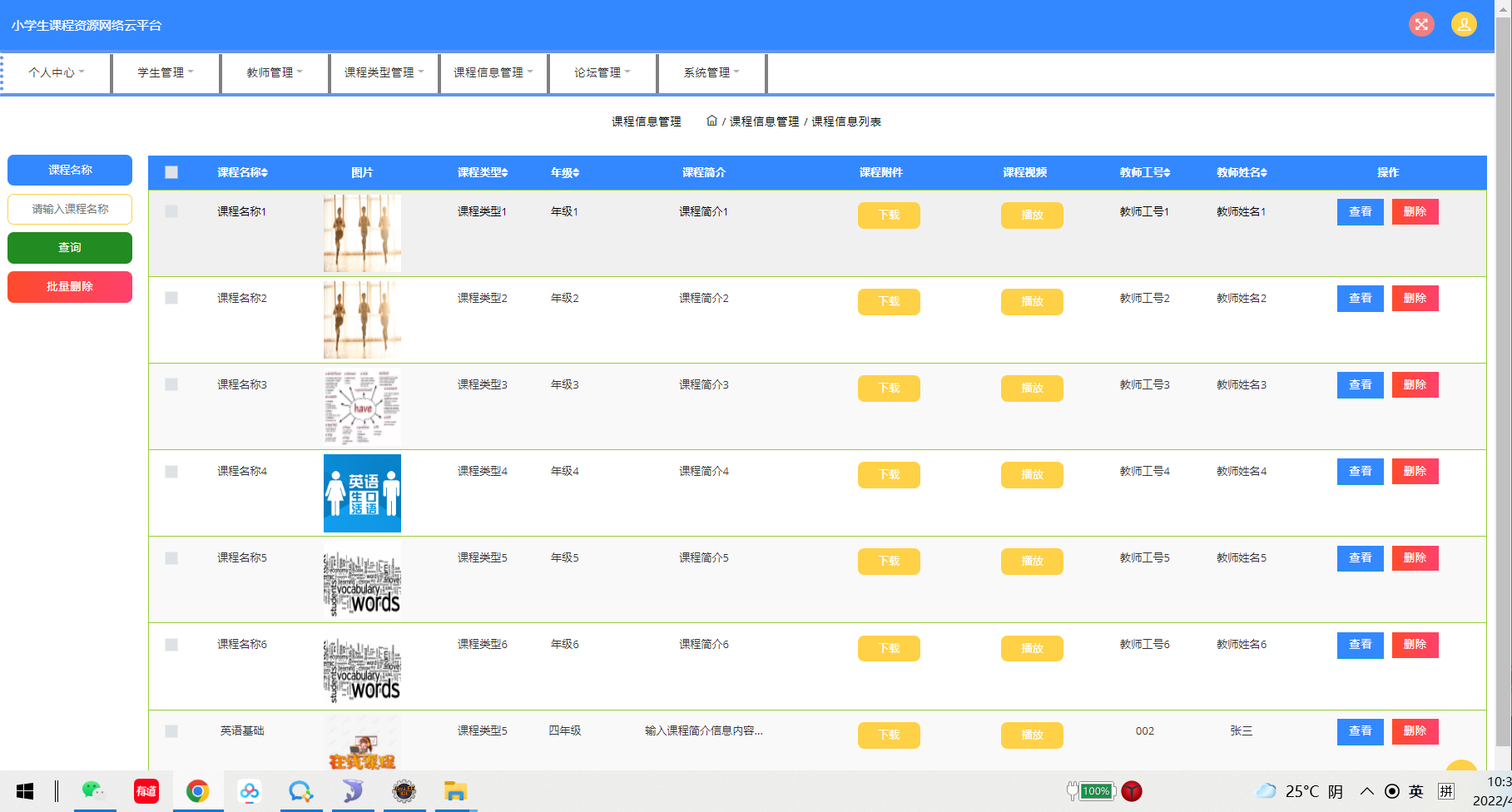This screenshot has height=812, width=1512.
Task: Expand the 论坛管理 menu
Action: 602,72
